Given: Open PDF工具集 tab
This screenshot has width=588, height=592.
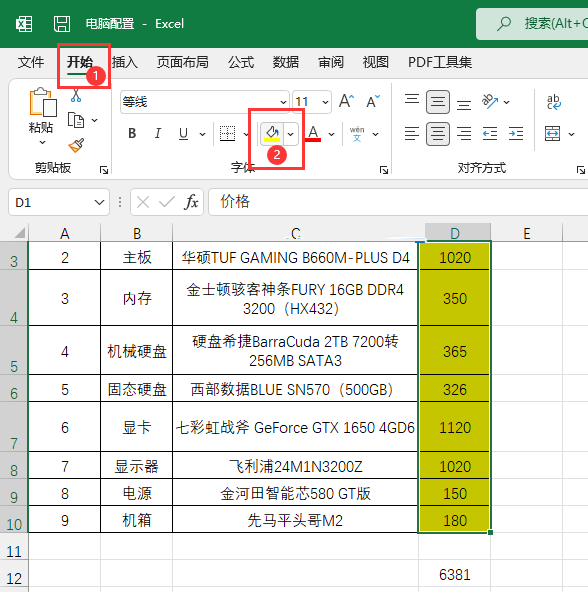Looking at the screenshot, I should 440,62.
